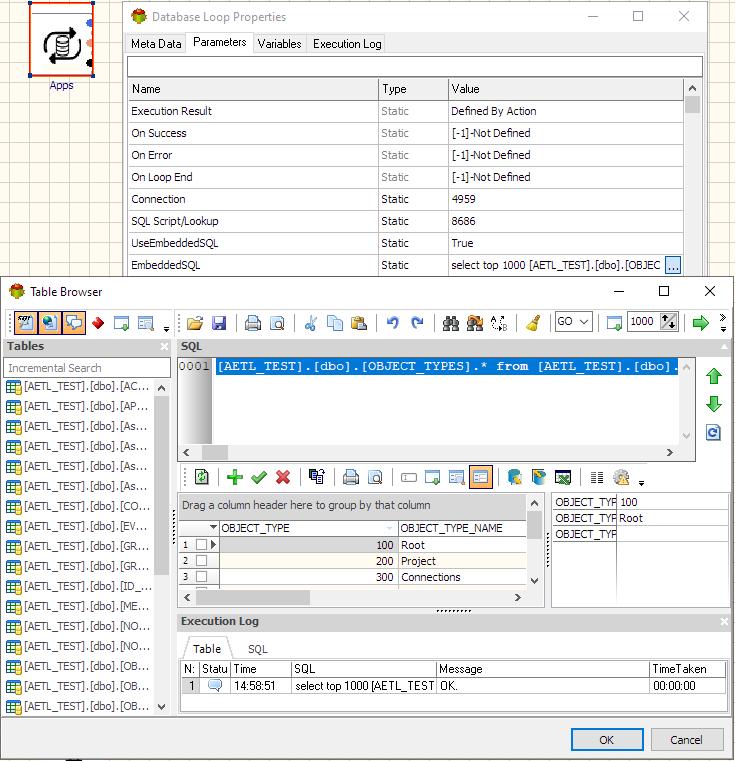Click the green up arrow beside SQL editor
This screenshot has height=761, width=735.
[x=714, y=376]
